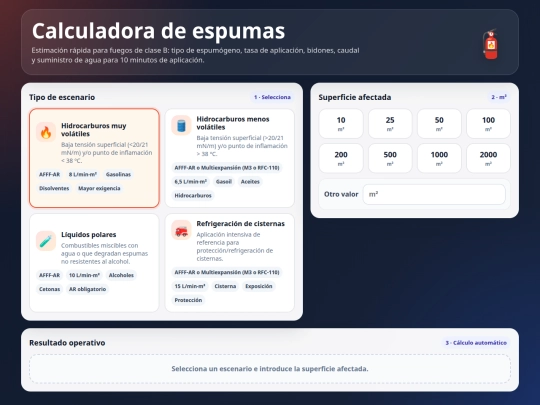The width and height of the screenshot is (540, 405).
Task: Click the 'Selecciona un escenario' placeholder message
Action: (x=270, y=369)
